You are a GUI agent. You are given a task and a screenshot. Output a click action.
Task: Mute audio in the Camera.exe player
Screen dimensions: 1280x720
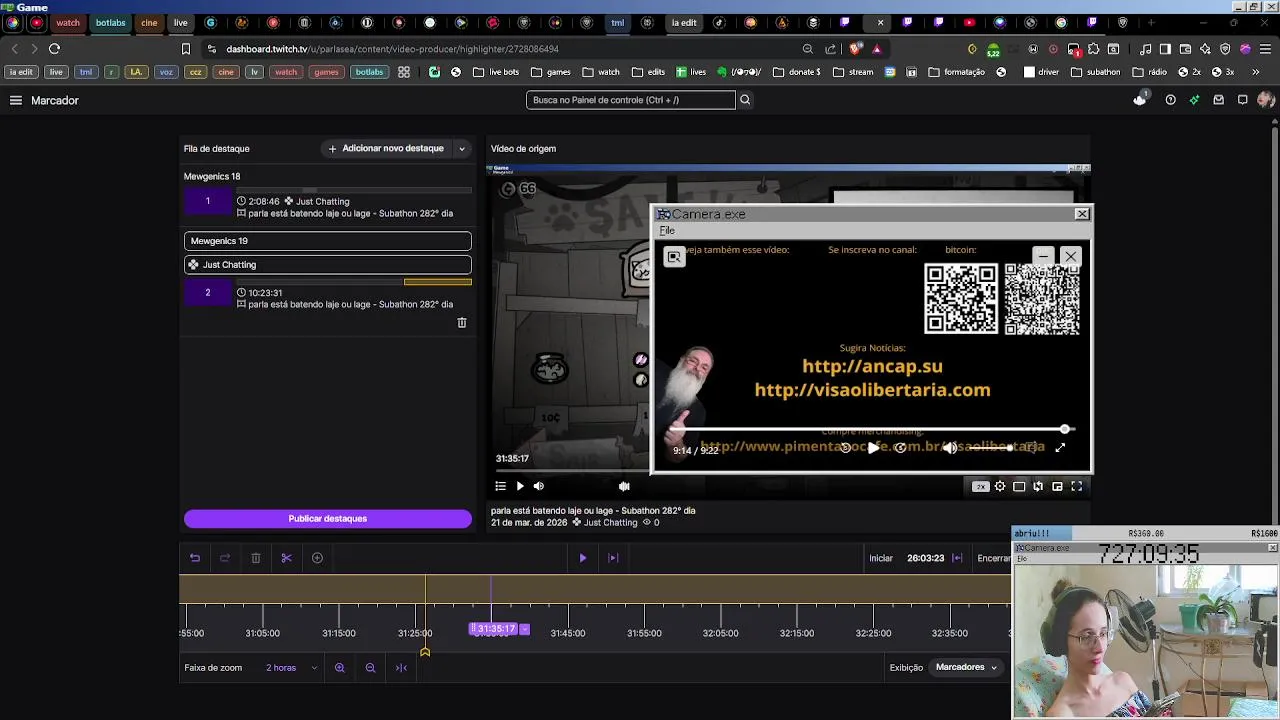click(x=950, y=448)
